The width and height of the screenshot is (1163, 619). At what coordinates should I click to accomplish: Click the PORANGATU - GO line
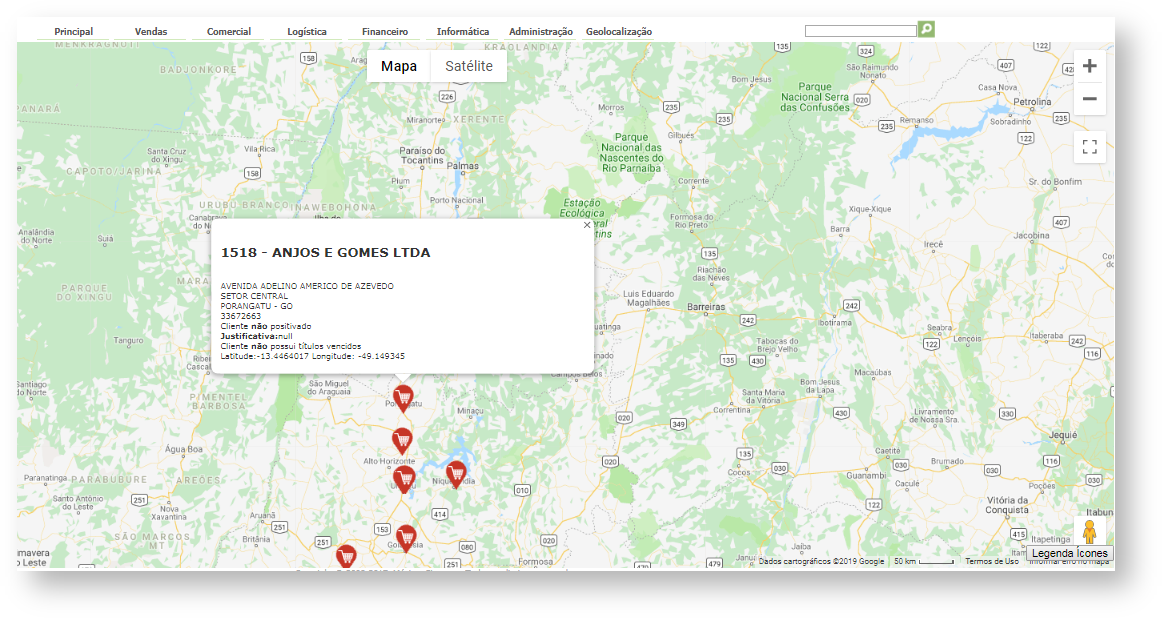click(257, 306)
